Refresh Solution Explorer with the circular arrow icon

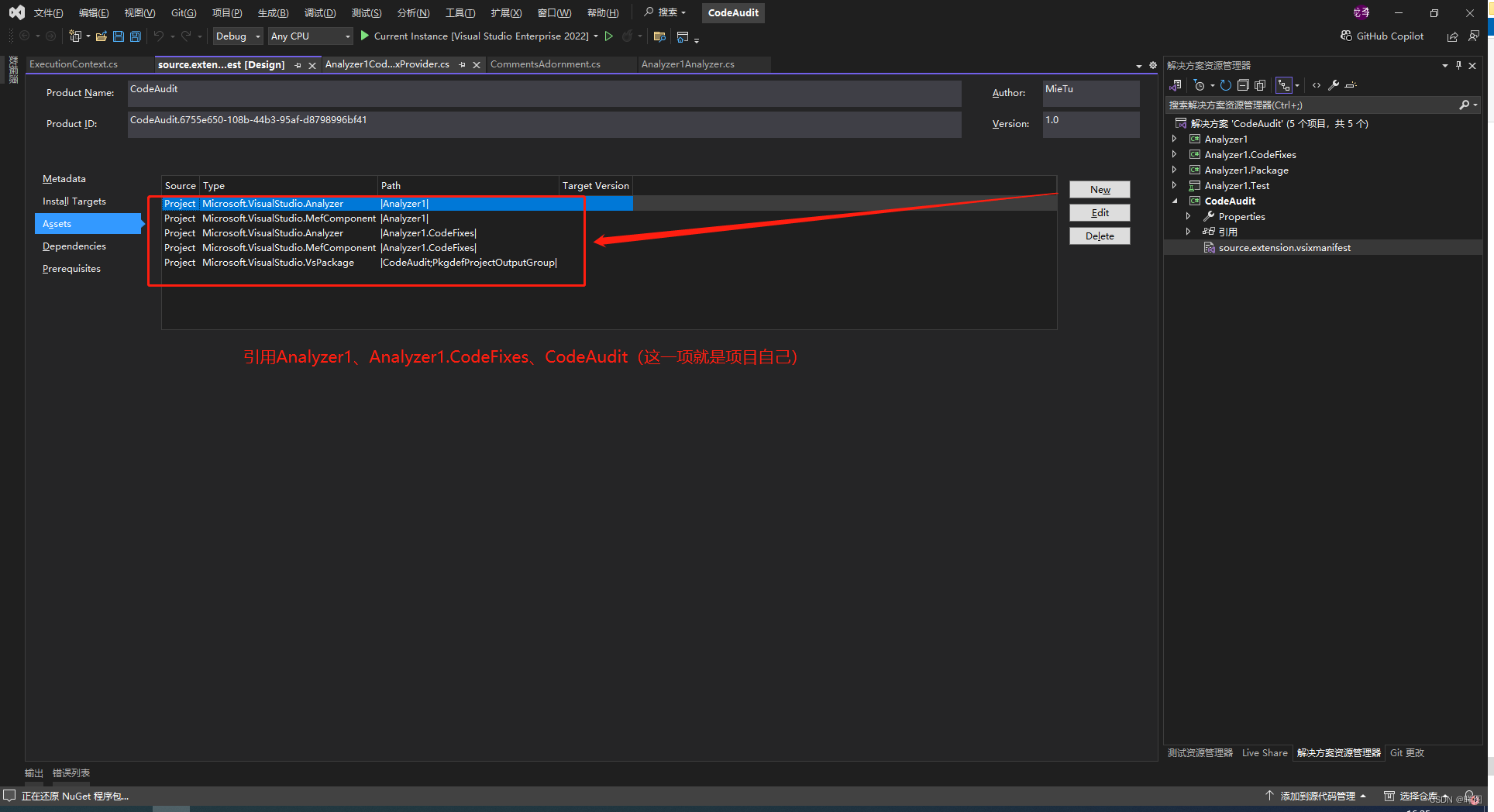point(1226,85)
